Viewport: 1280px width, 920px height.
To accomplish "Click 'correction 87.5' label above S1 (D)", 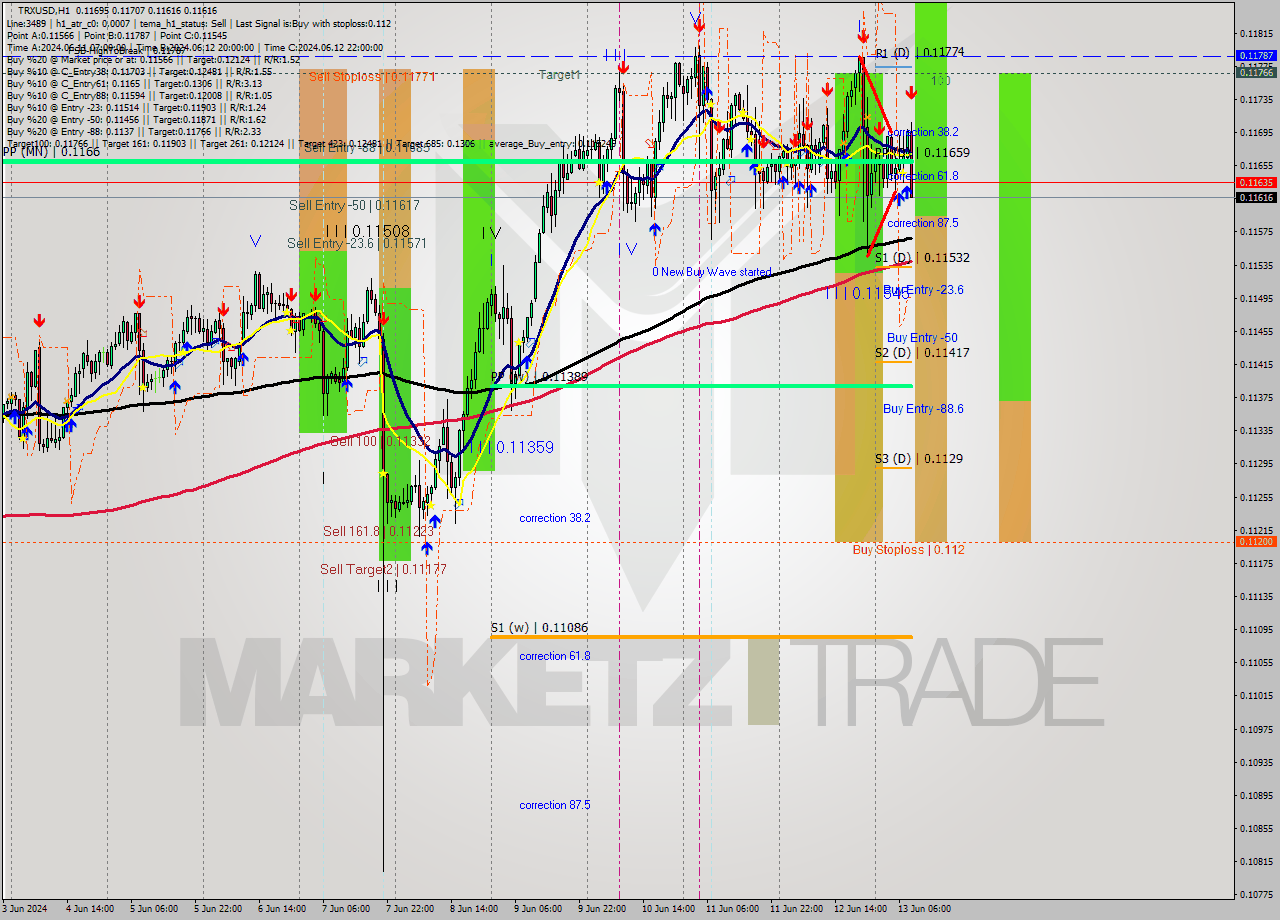I will pyautogui.click(x=923, y=223).
